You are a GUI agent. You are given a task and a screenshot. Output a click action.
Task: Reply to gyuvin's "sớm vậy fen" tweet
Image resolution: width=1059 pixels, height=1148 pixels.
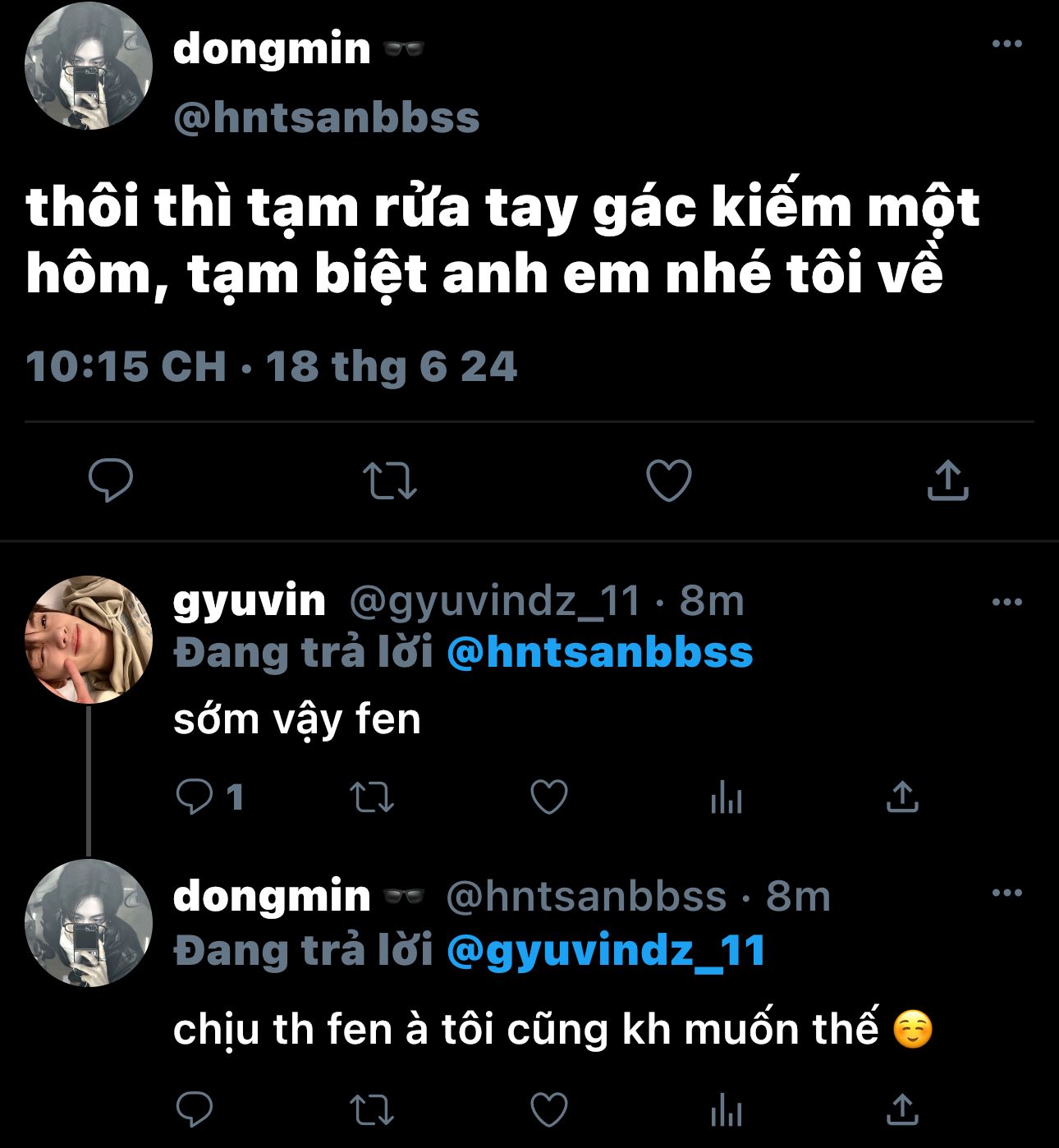click(x=195, y=797)
